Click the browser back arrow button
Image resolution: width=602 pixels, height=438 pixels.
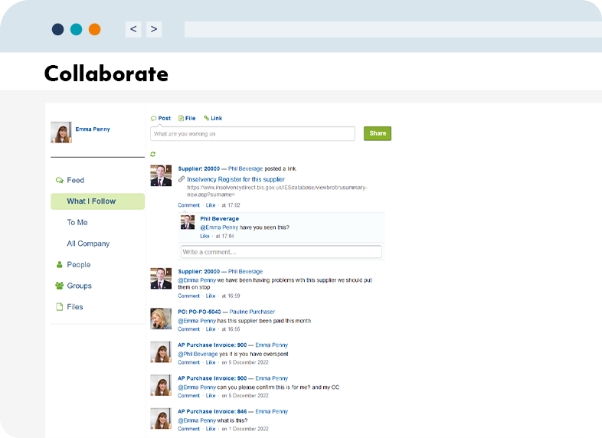pyautogui.click(x=133, y=29)
